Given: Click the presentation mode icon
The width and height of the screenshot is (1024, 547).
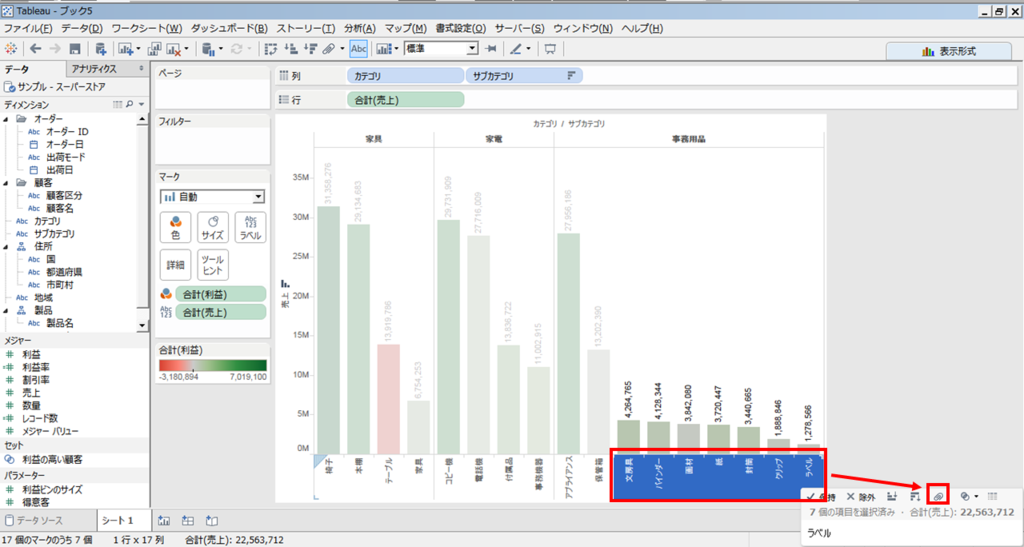Looking at the screenshot, I should coord(550,49).
